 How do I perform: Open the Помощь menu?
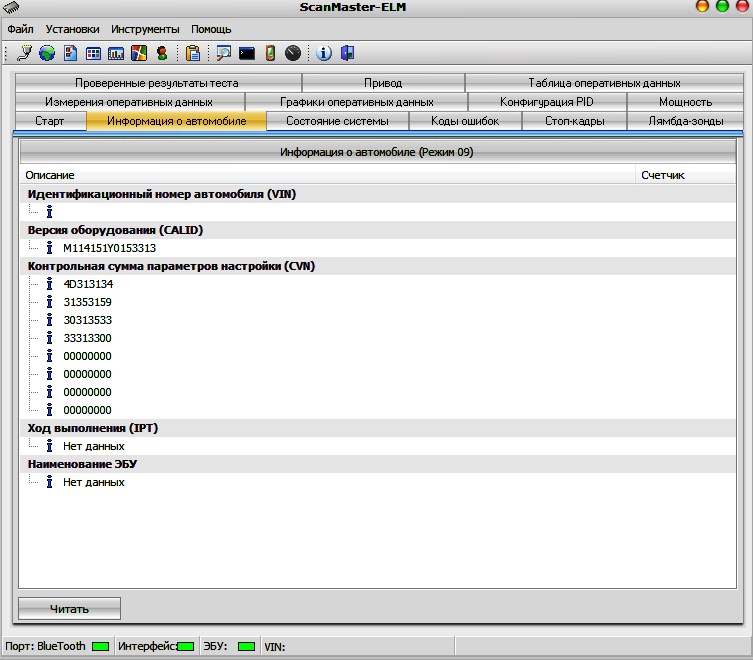211,29
